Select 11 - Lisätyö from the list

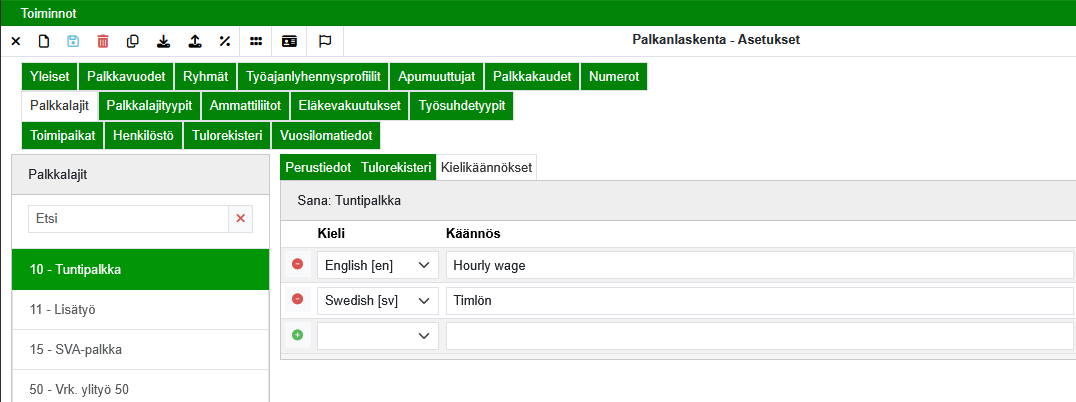pos(140,310)
